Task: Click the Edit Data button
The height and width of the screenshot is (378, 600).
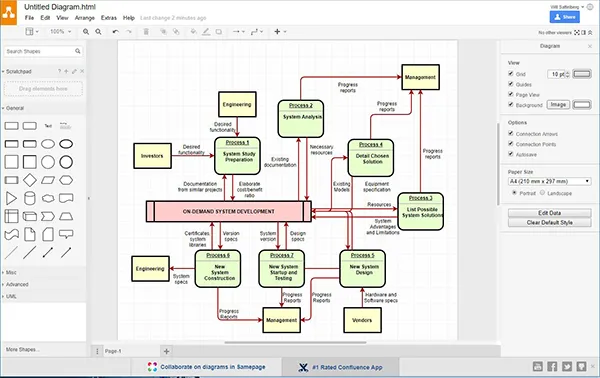Action: point(549,213)
